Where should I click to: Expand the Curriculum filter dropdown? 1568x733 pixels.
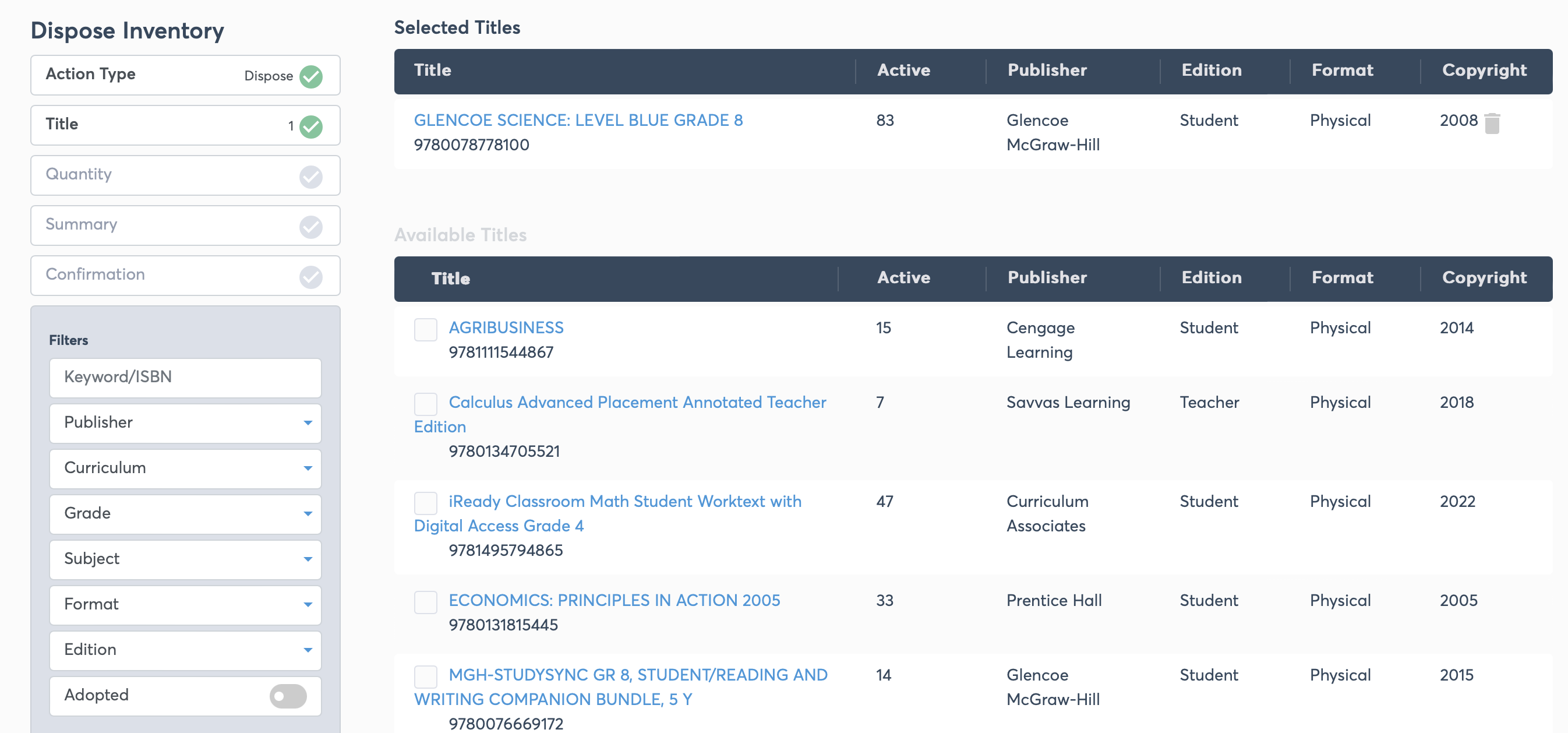[x=185, y=468]
